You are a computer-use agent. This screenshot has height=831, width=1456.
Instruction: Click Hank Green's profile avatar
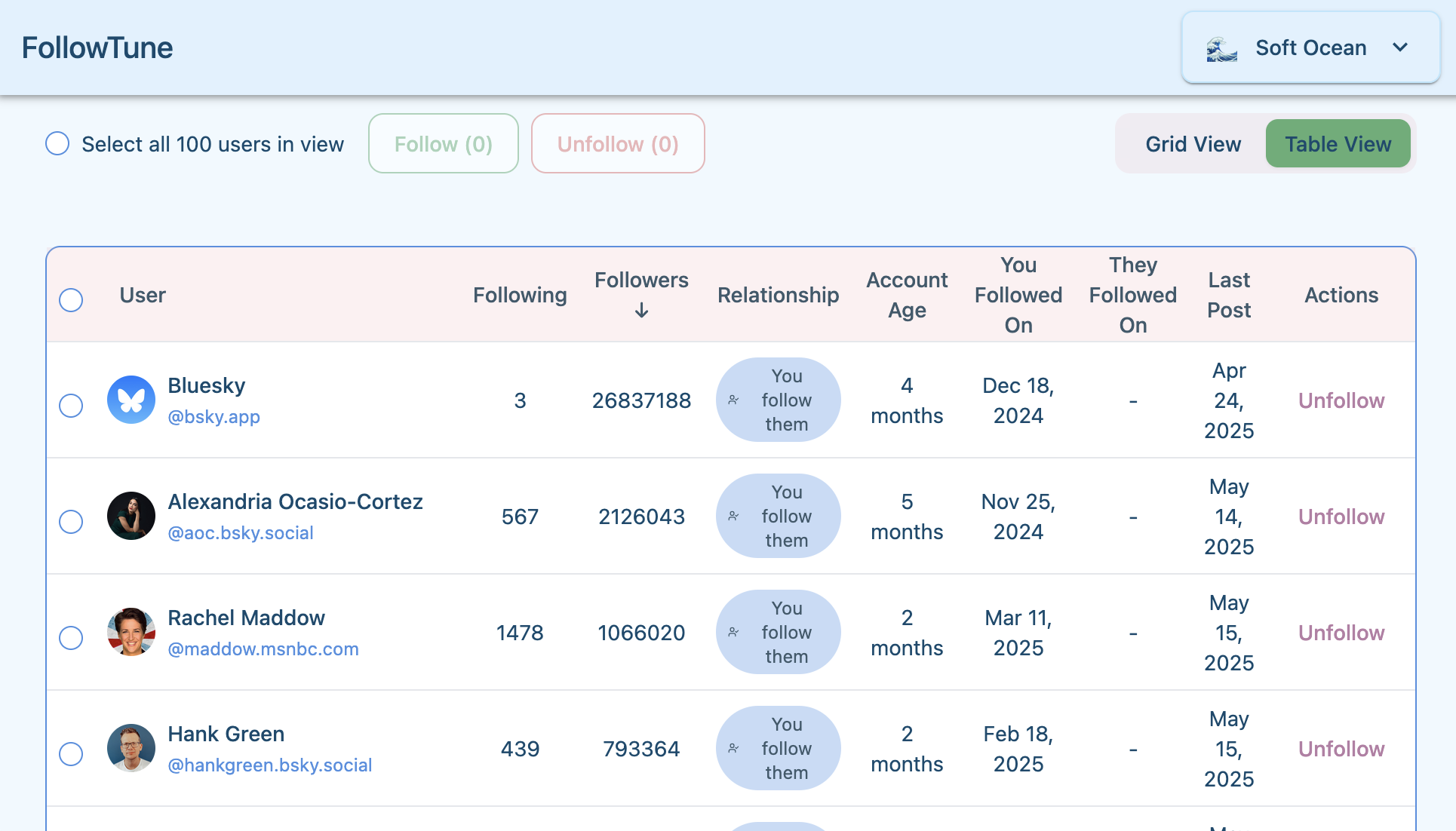coord(131,748)
